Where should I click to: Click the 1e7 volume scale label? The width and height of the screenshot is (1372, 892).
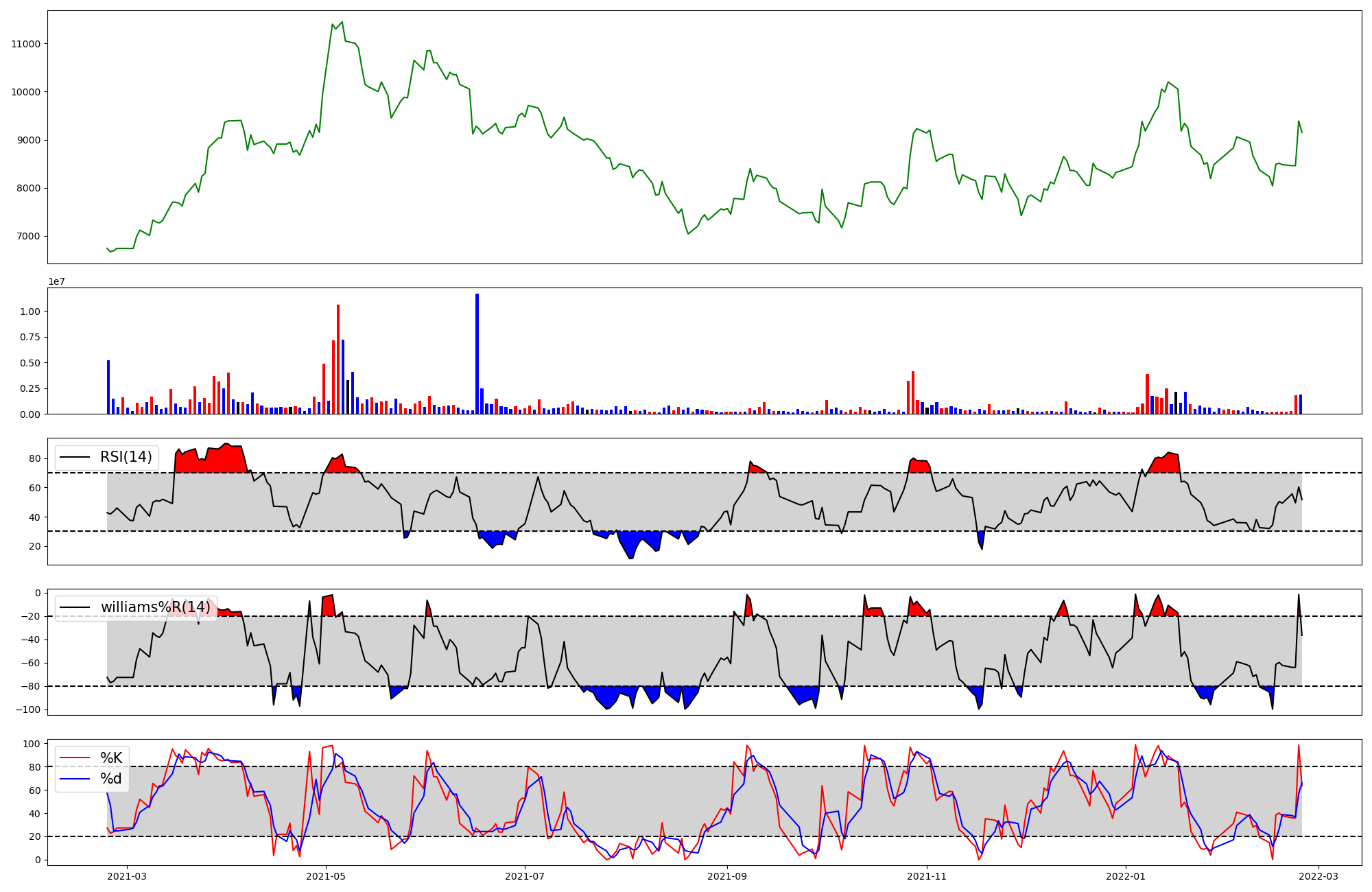(x=56, y=281)
